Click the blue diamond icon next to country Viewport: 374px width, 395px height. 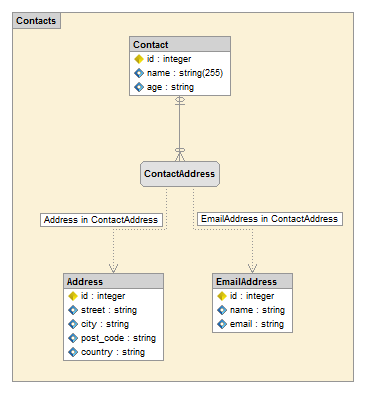tap(73, 352)
